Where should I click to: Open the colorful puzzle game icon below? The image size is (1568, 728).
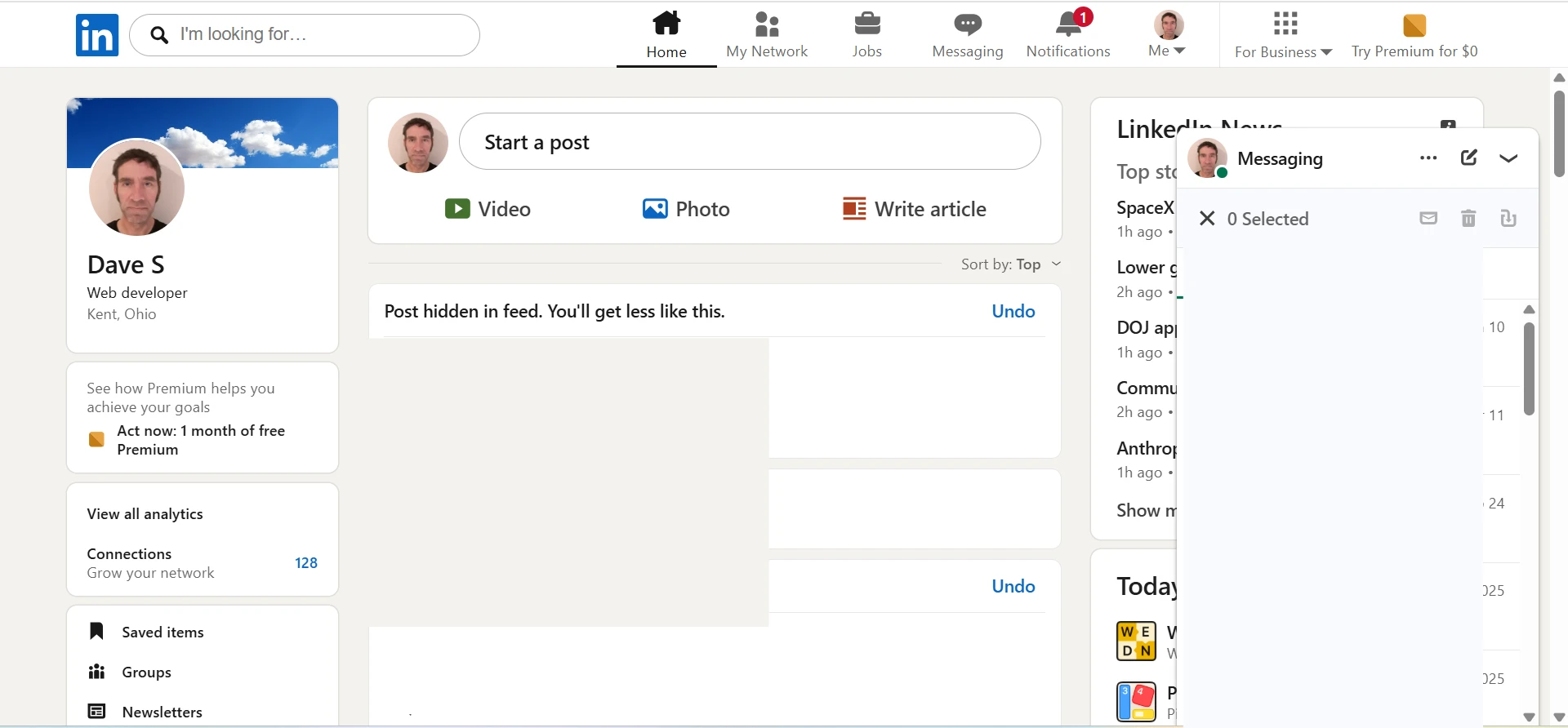pos(1137,701)
